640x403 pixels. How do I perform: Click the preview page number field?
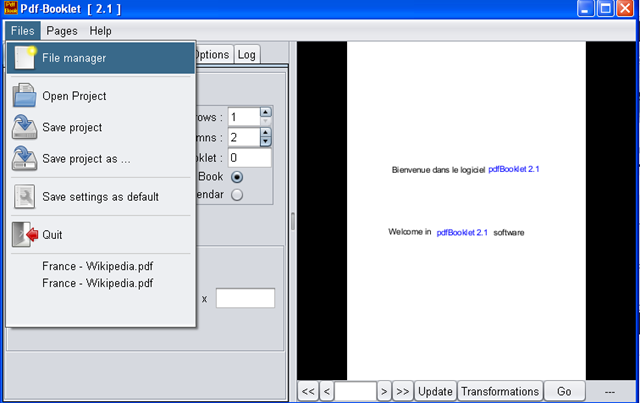(x=355, y=392)
